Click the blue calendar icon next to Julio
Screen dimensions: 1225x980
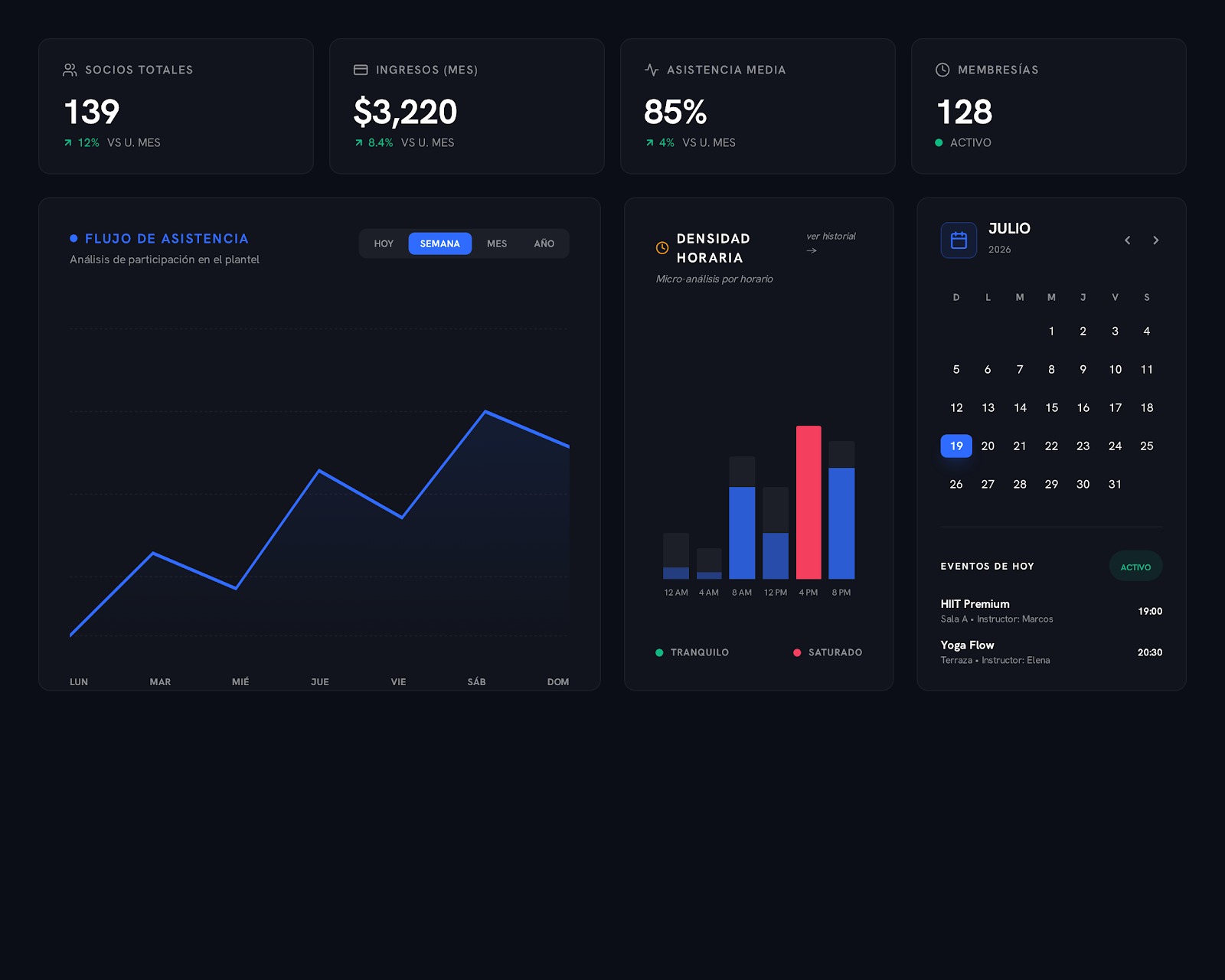(959, 240)
